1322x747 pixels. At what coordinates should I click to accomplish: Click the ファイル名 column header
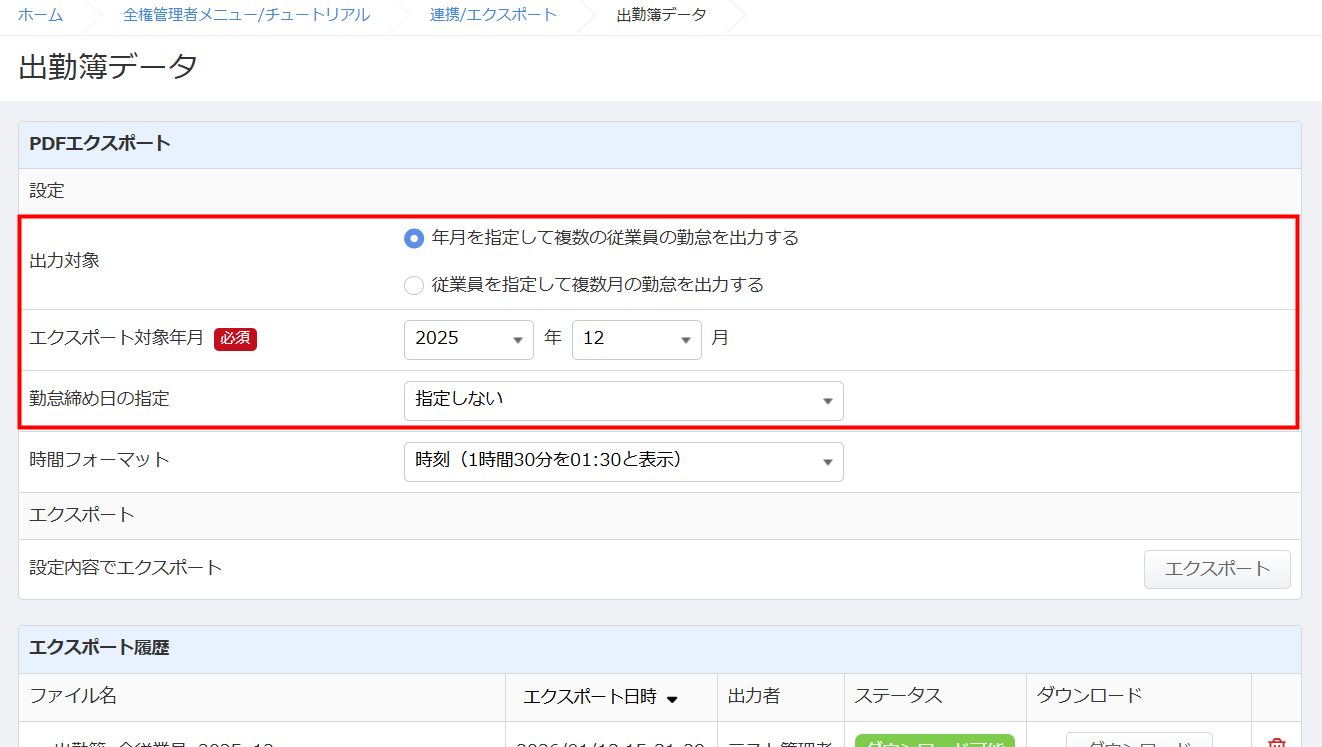coord(73,696)
